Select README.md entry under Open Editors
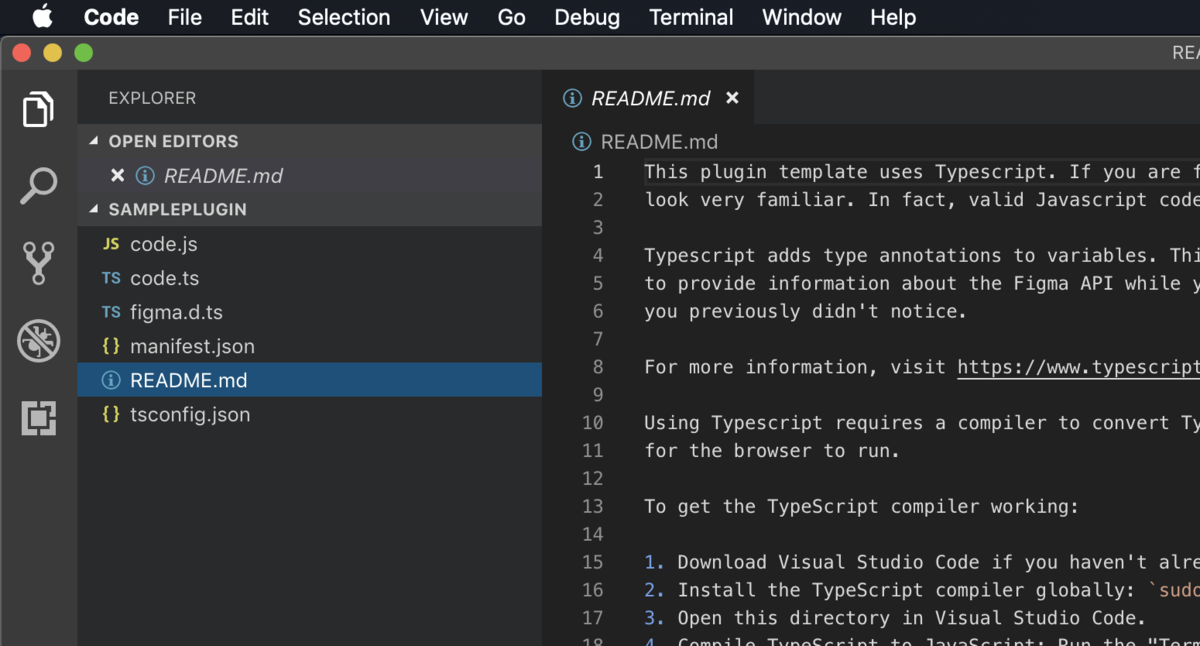1200x646 pixels. 310,175
